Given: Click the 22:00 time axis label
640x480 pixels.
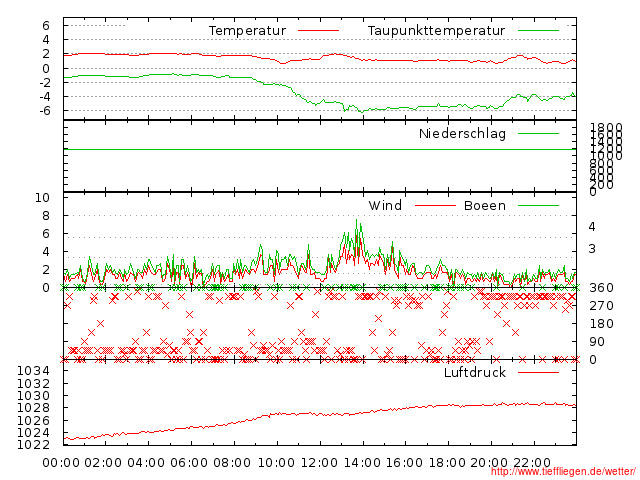Looking at the screenshot, I should click(532, 463).
